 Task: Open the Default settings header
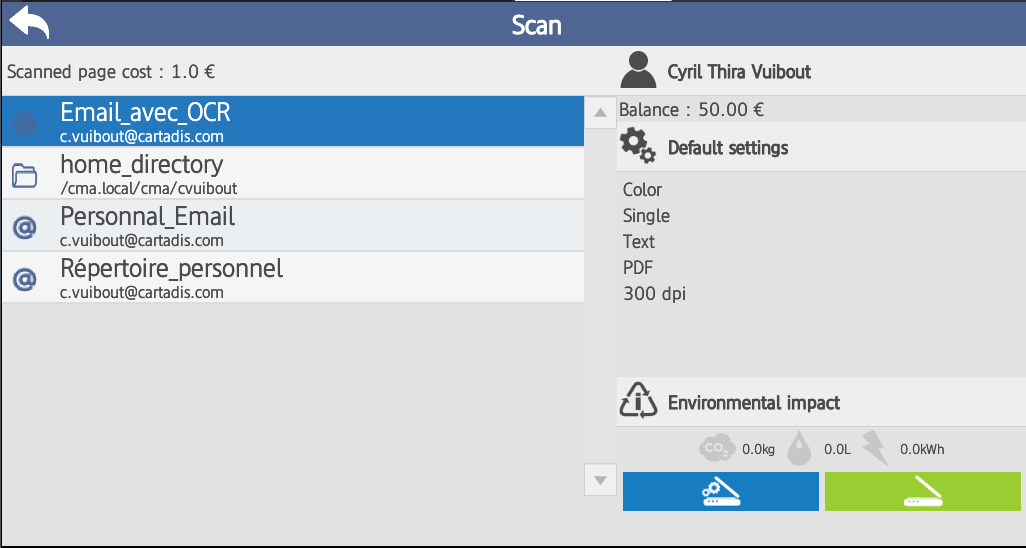(728, 148)
